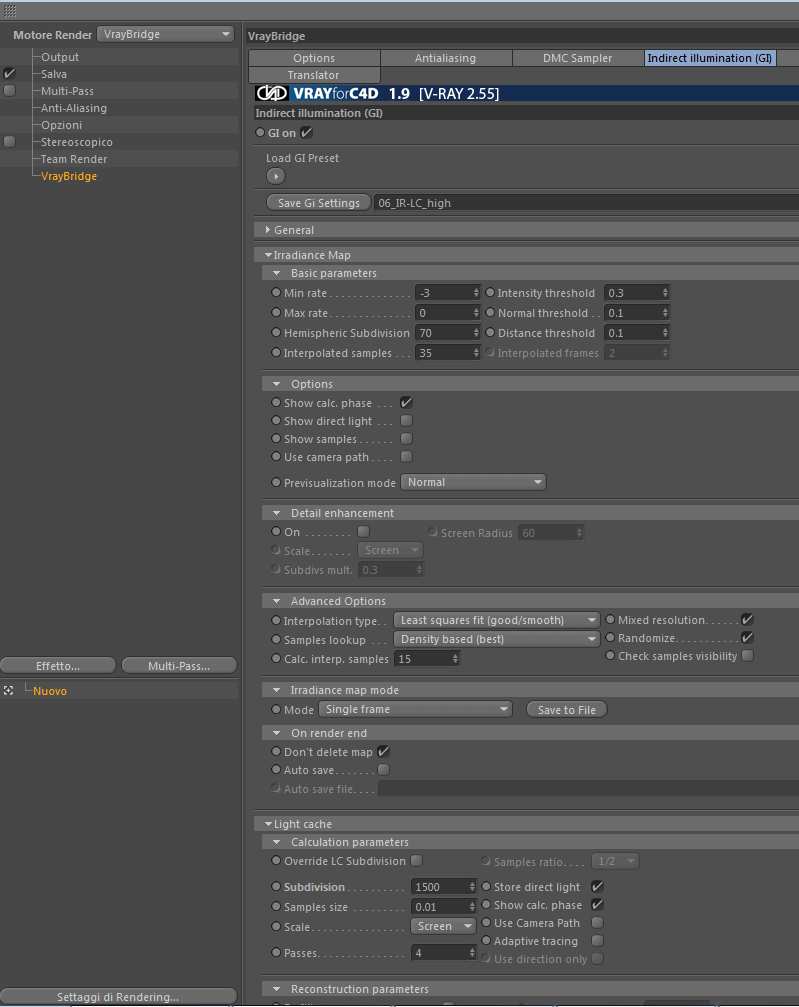Click the Samples size value field

click(440, 907)
